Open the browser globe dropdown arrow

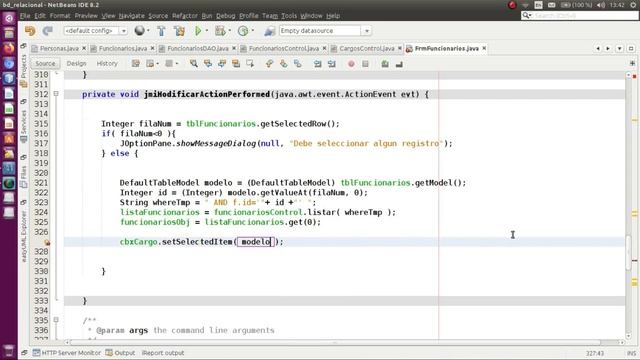coord(148,31)
